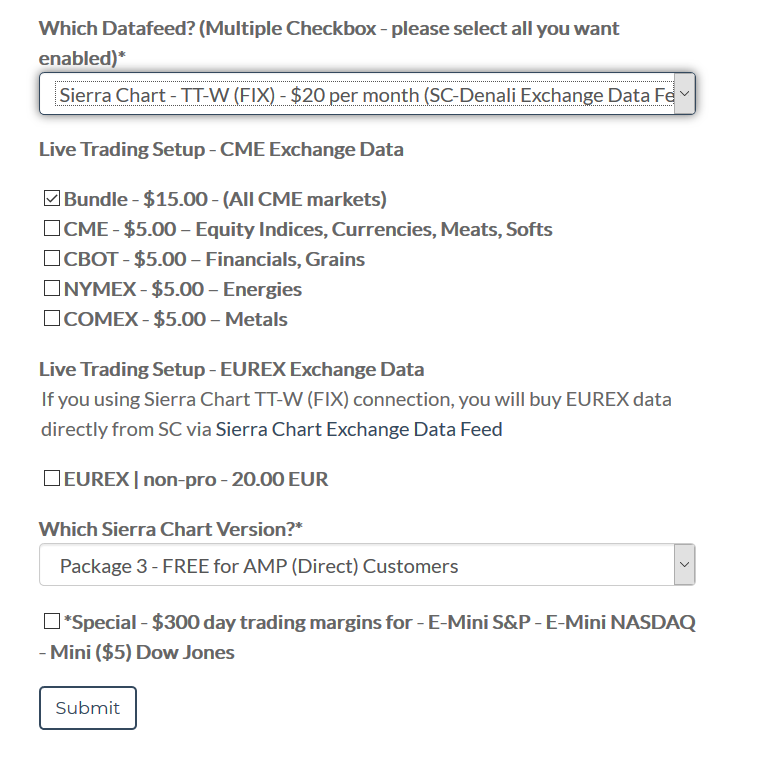Enable the EUREX non-pro 20.00 EUR checkbox
This screenshot has height=769, width=768.
click(x=52, y=479)
